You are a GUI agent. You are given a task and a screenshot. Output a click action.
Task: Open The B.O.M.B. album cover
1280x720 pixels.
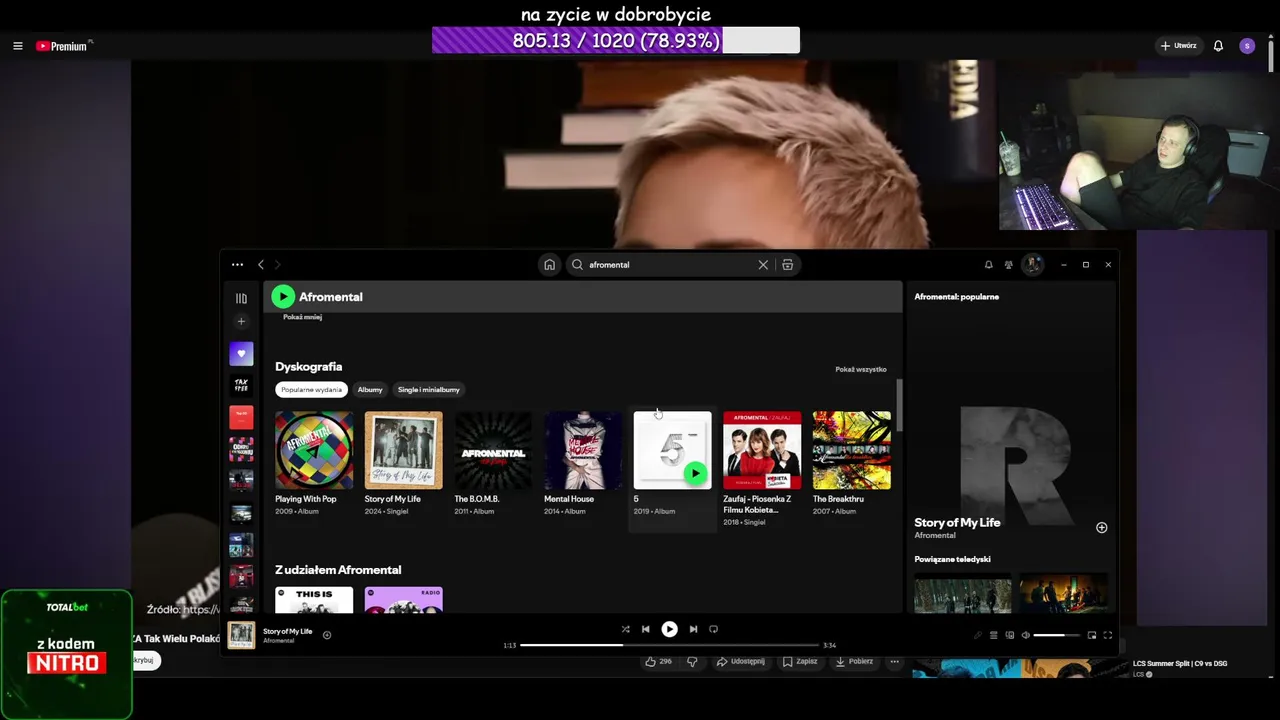[493, 450]
